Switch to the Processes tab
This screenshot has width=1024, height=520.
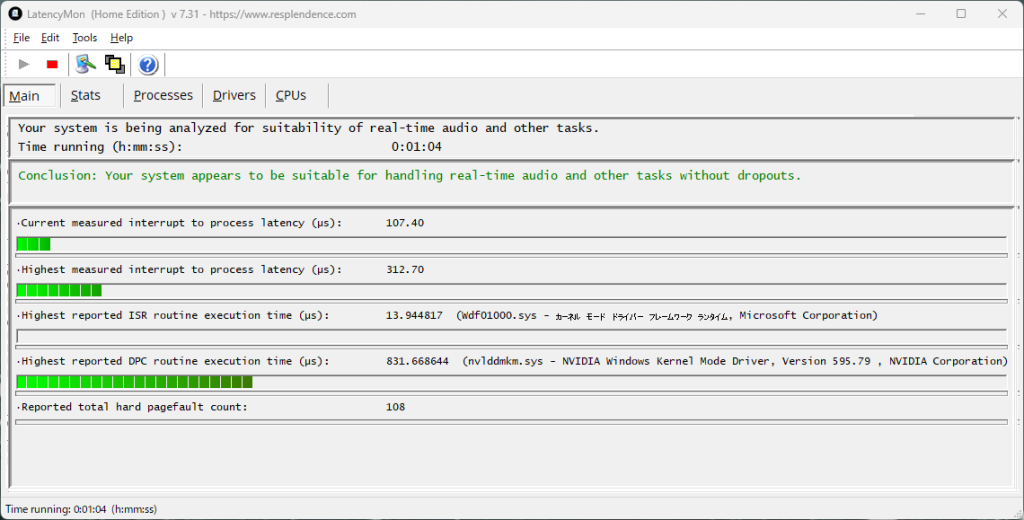[x=163, y=96]
